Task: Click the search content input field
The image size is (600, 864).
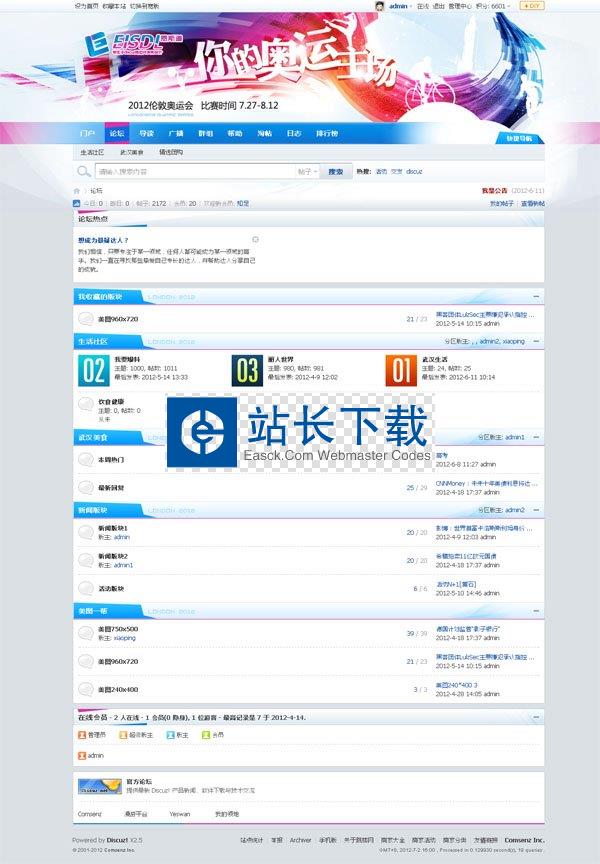Action: click(196, 171)
